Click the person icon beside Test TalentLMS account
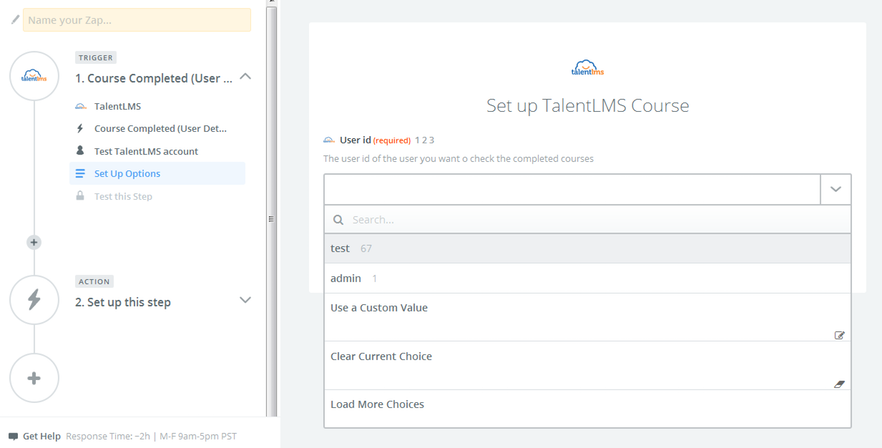This screenshot has height=448, width=882. click(x=80, y=151)
